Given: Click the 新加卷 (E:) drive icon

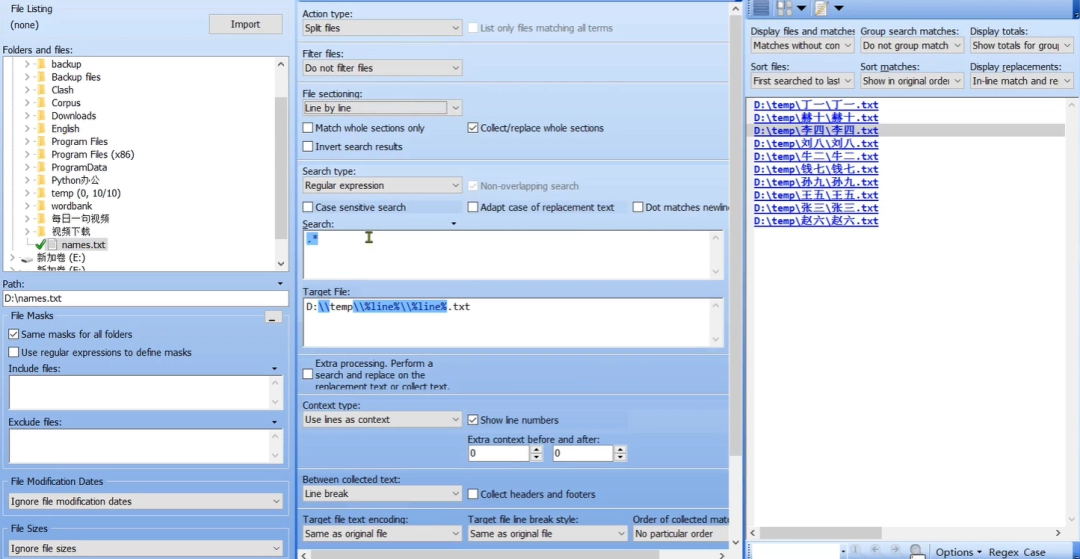Looking at the screenshot, I should click(26, 258).
